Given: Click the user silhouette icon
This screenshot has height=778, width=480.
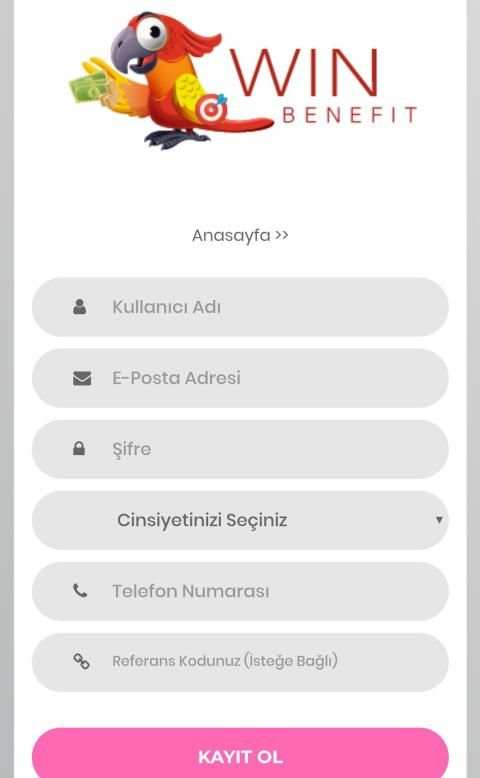Looking at the screenshot, I should coord(79,307).
